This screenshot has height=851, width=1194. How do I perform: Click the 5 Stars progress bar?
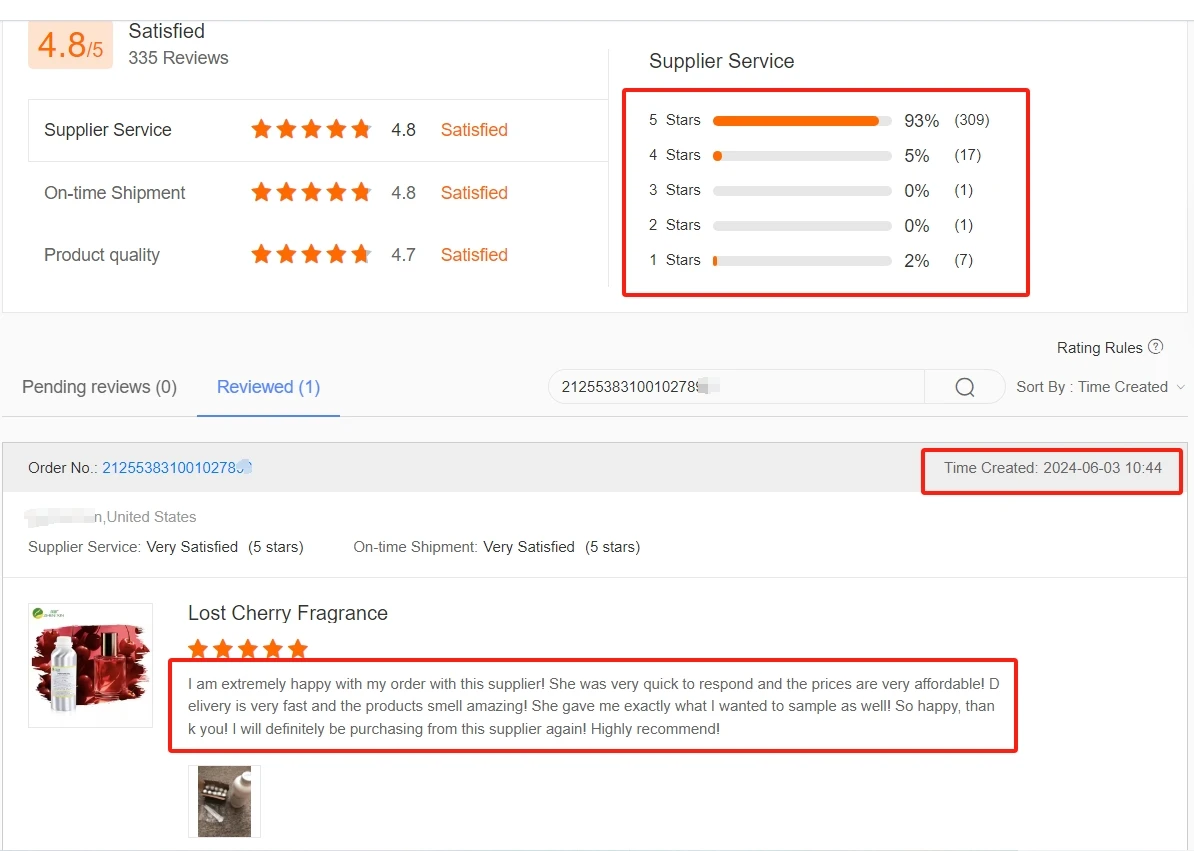pyautogui.click(x=801, y=121)
